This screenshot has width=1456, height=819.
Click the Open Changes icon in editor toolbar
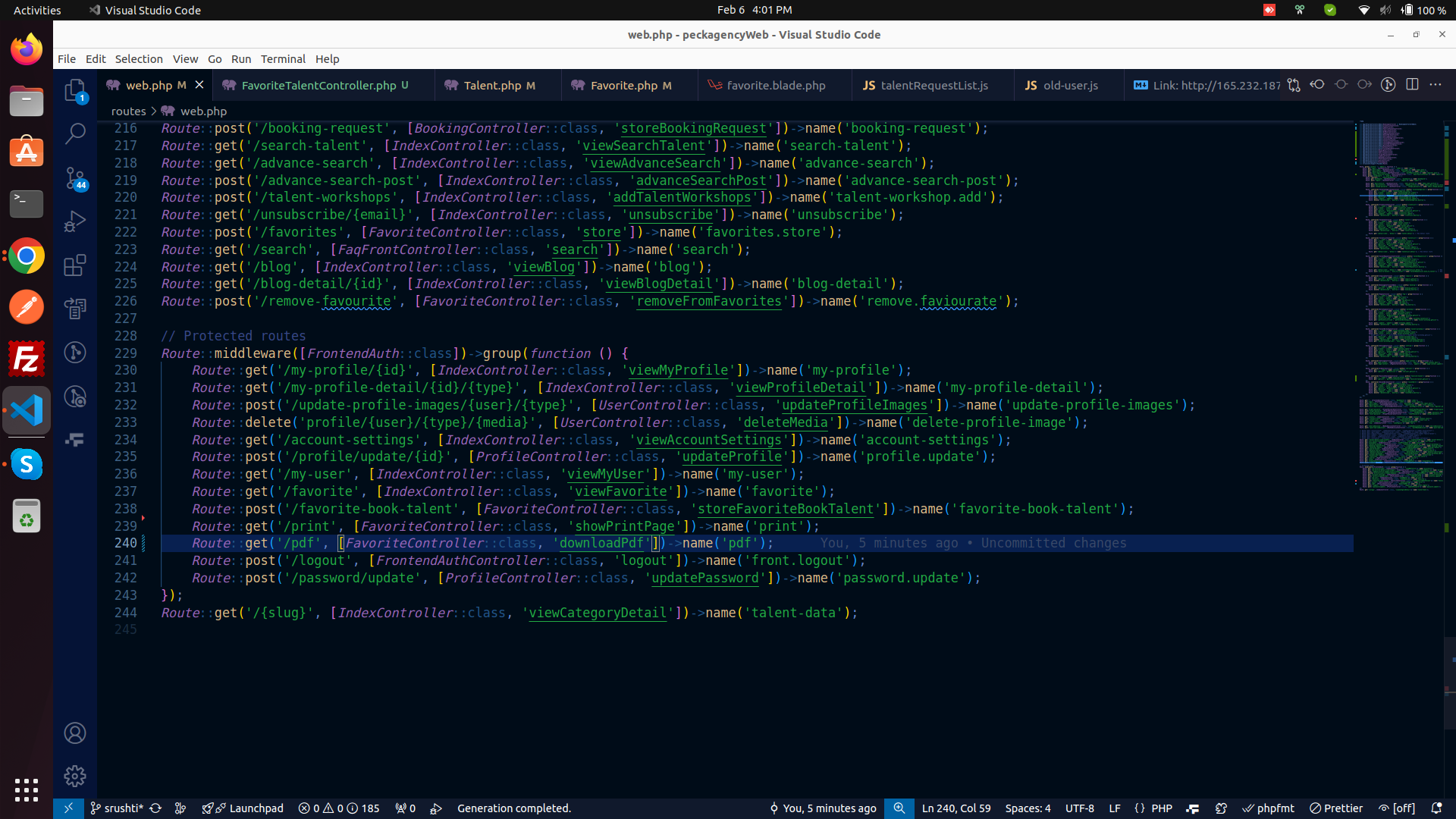[x=1294, y=85]
